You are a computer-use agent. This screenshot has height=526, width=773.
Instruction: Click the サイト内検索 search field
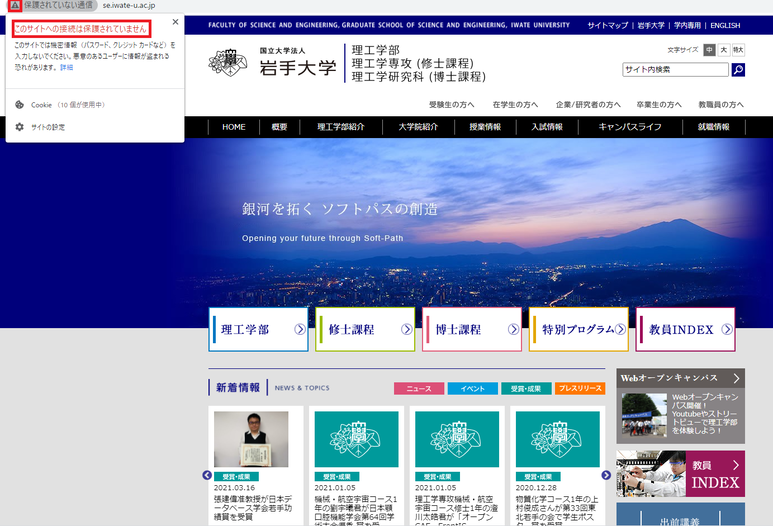pos(675,70)
